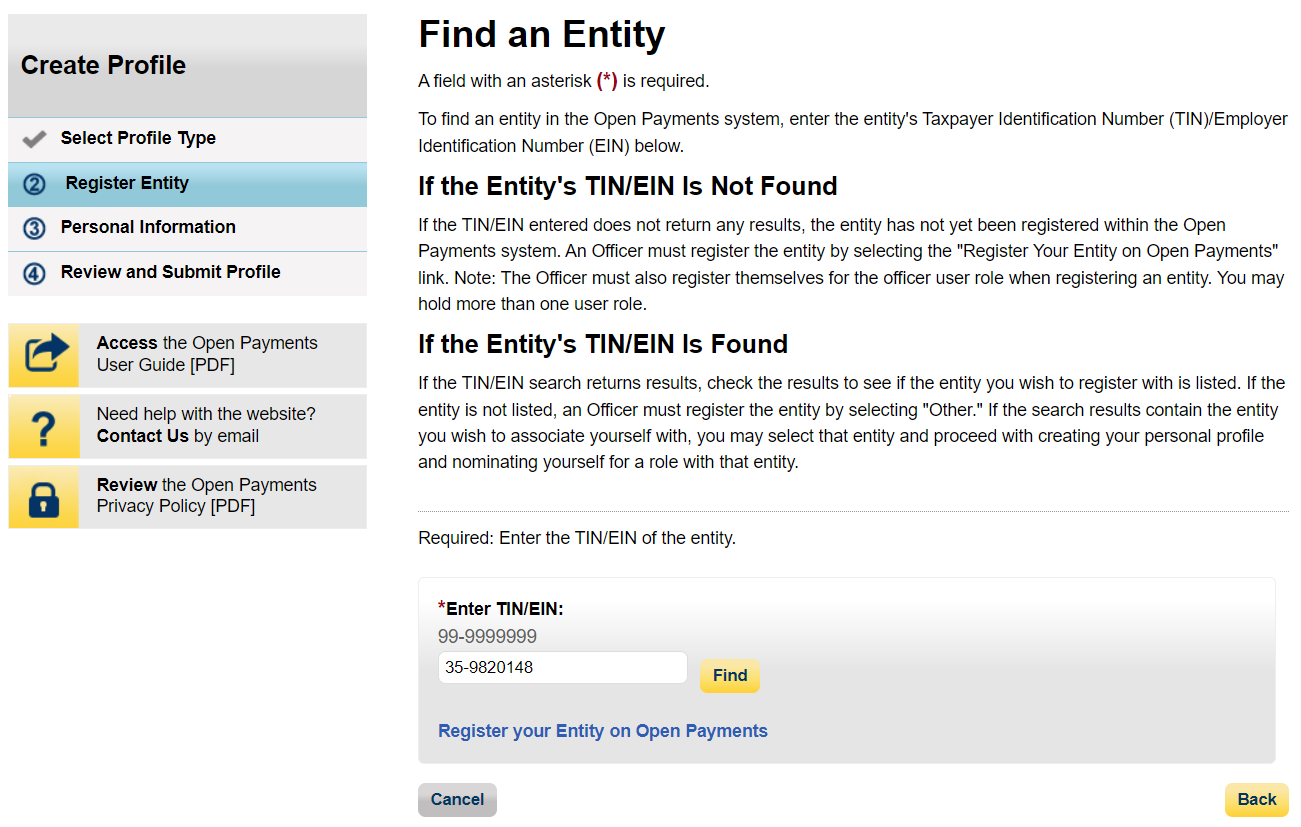Click the Find button

click(x=729, y=676)
